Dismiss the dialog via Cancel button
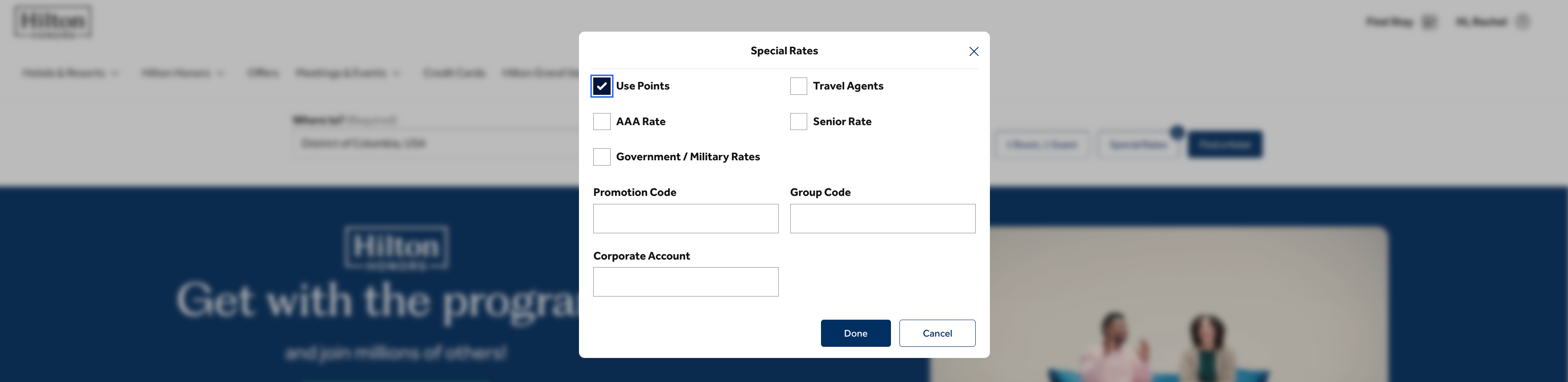 coord(937,333)
